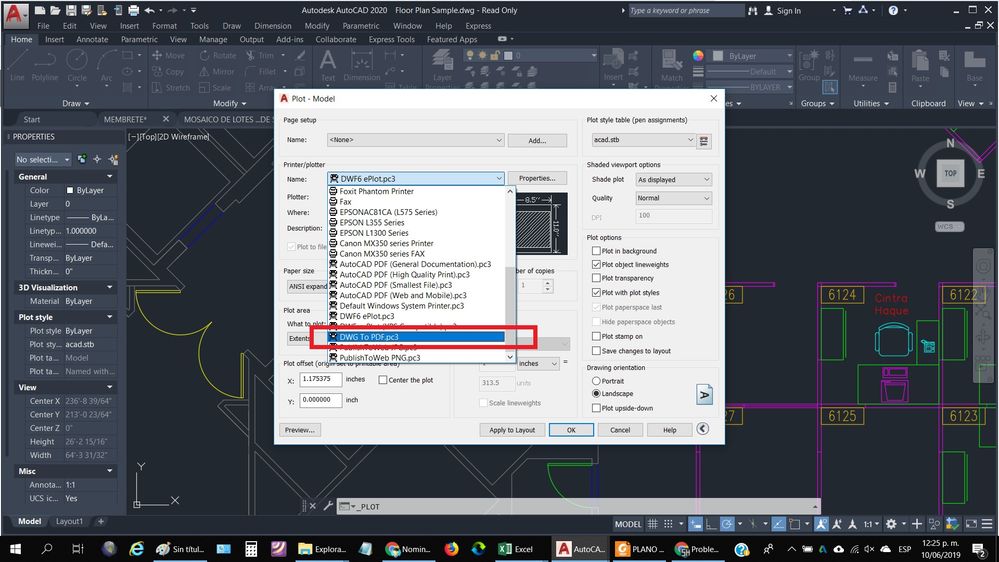Enable Plot transparency checkbox

(x=596, y=278)
